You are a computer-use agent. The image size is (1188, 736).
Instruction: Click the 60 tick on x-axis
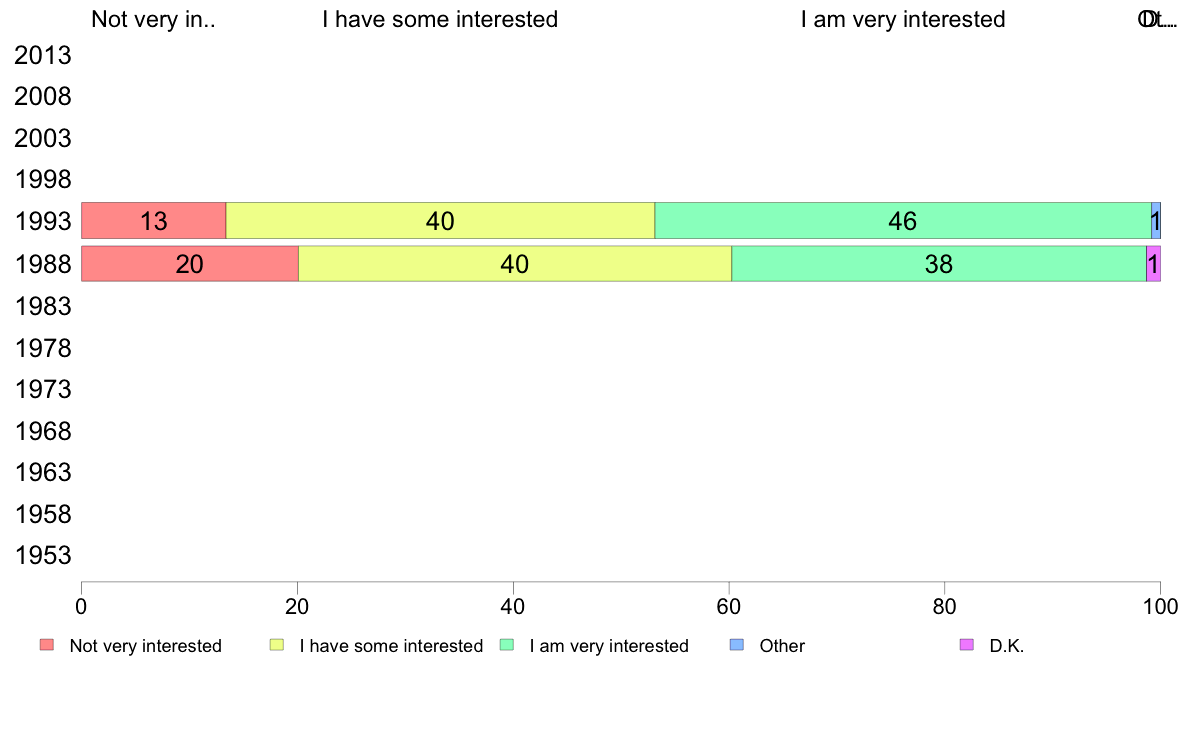[x=729, y=606]
